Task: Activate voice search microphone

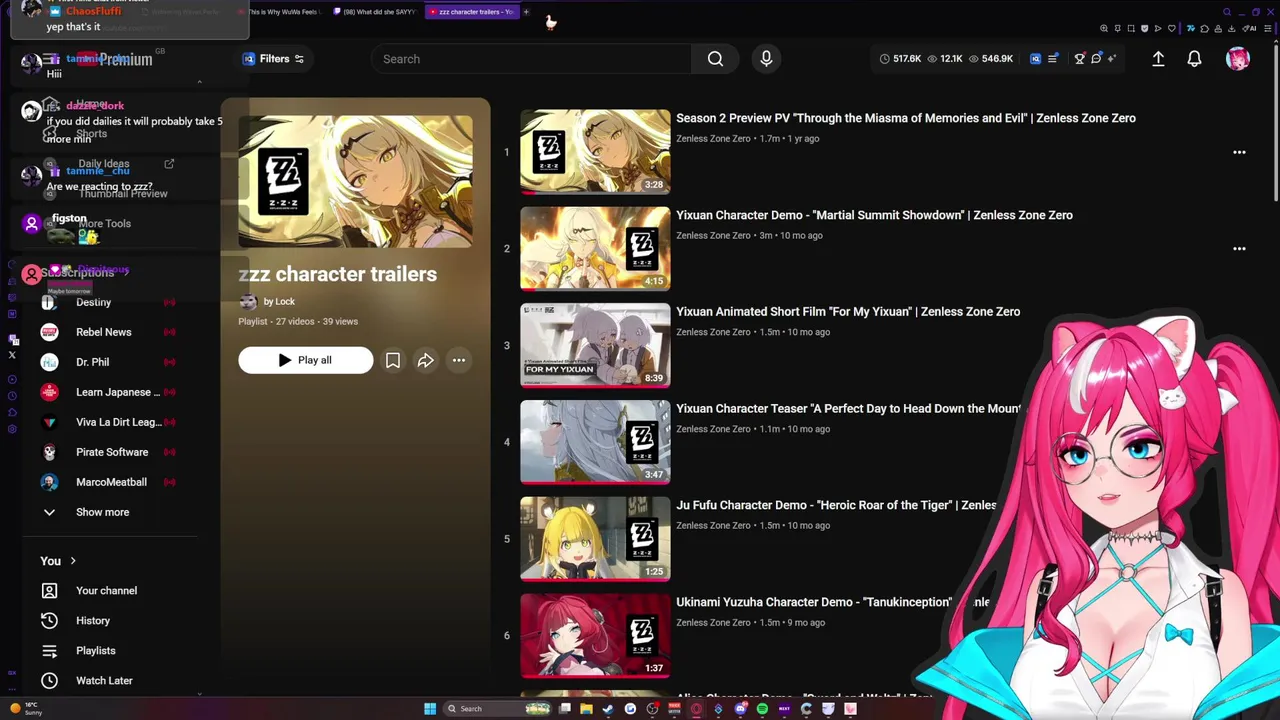Action: pos(766,59)
